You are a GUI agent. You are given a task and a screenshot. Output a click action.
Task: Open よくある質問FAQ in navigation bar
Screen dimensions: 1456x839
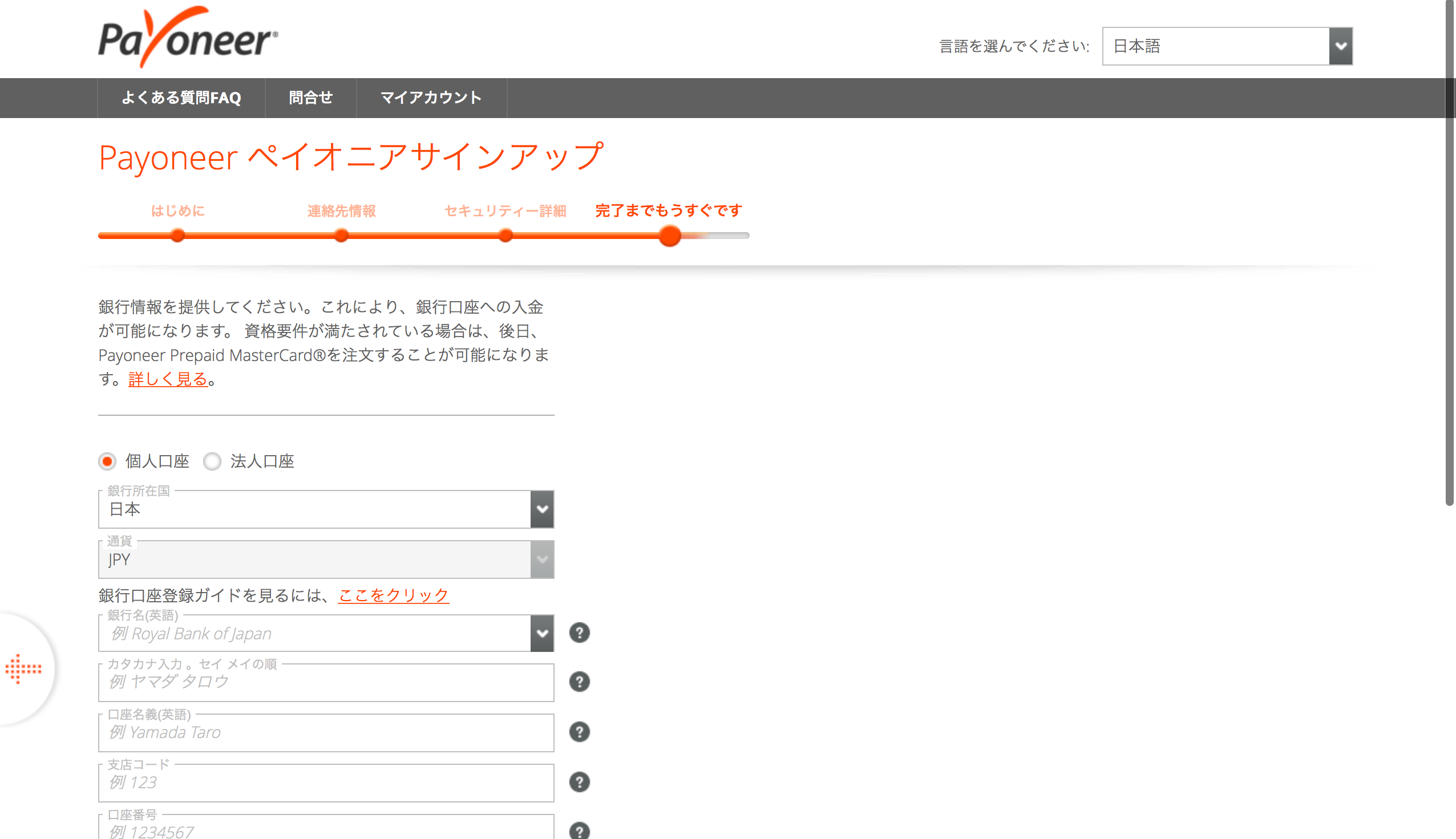click(181, 98)
